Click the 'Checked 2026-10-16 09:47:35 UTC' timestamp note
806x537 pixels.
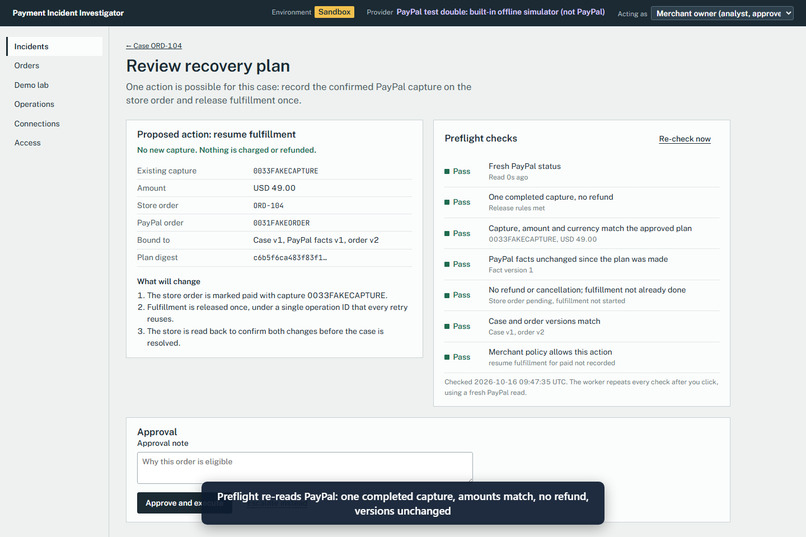[x=581, y=387]
